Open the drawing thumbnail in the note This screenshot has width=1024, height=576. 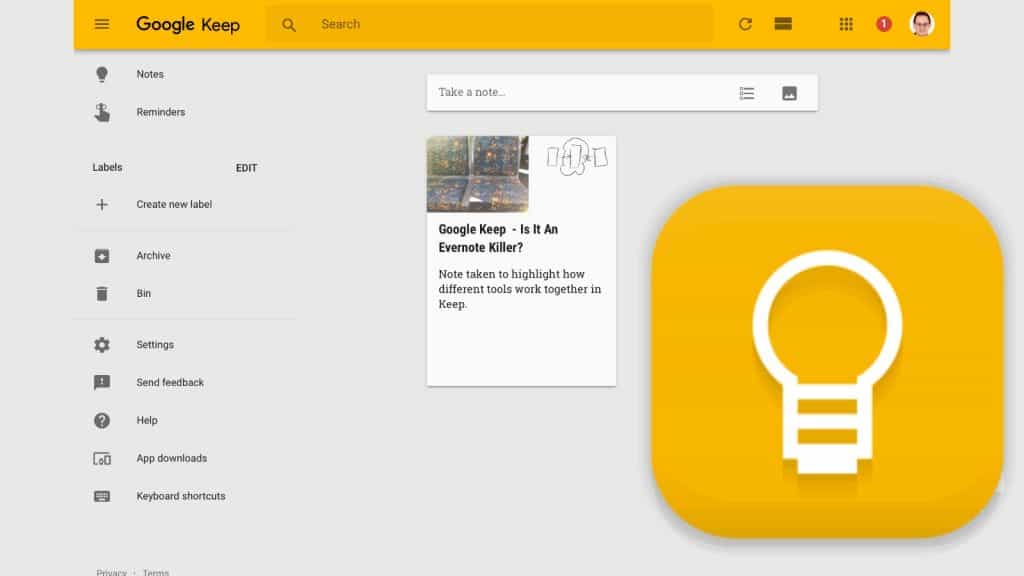click(x=577, y=158)
